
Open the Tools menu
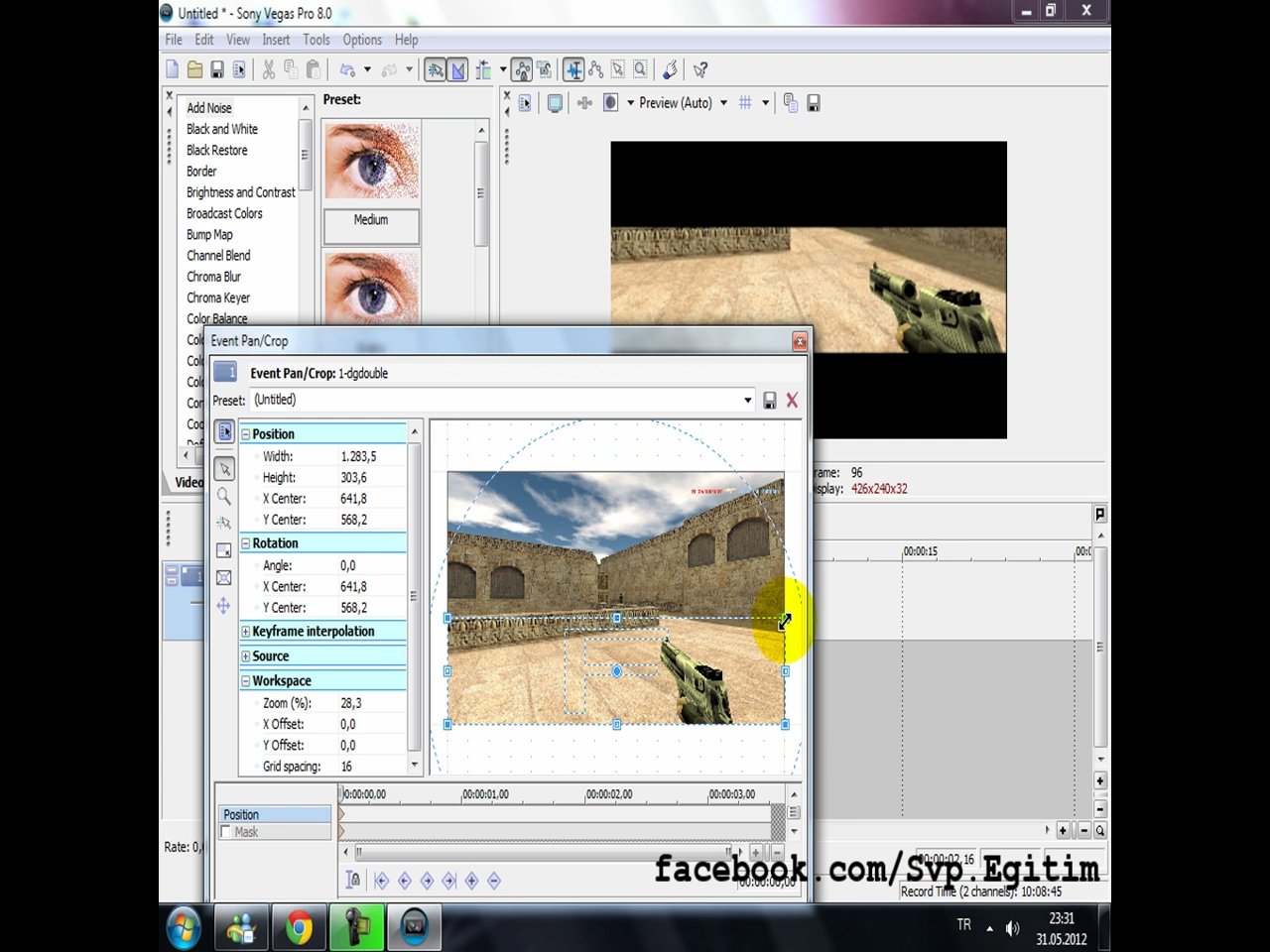[317, 40]
